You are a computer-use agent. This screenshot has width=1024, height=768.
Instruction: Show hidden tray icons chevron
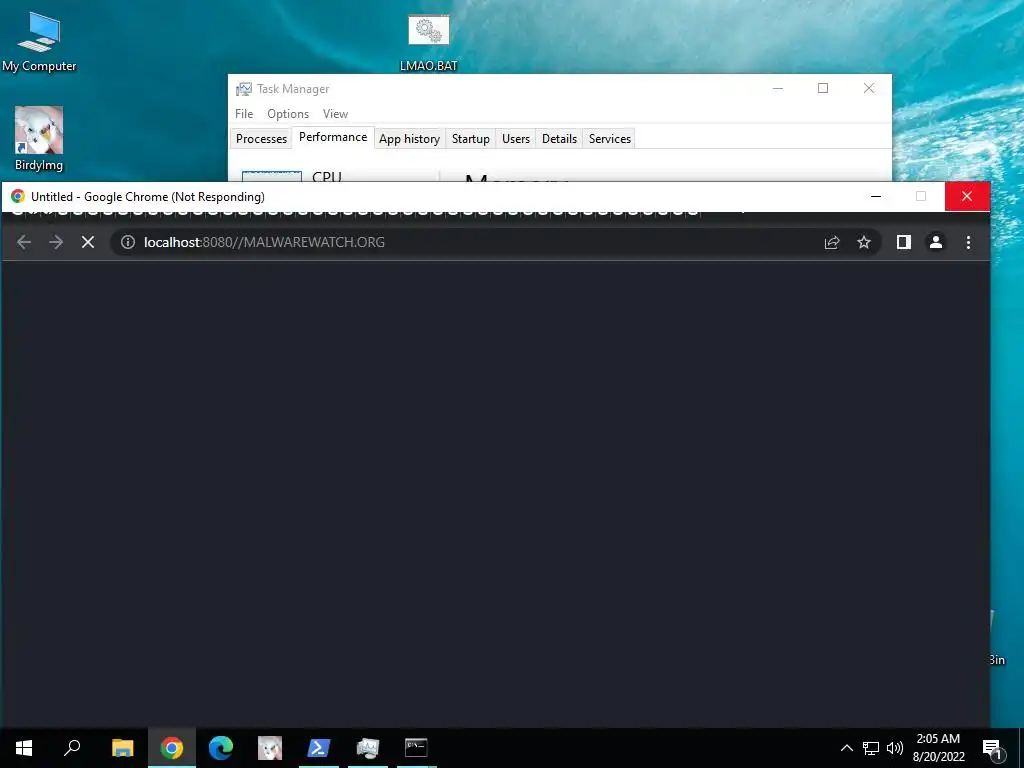[846, 748]
